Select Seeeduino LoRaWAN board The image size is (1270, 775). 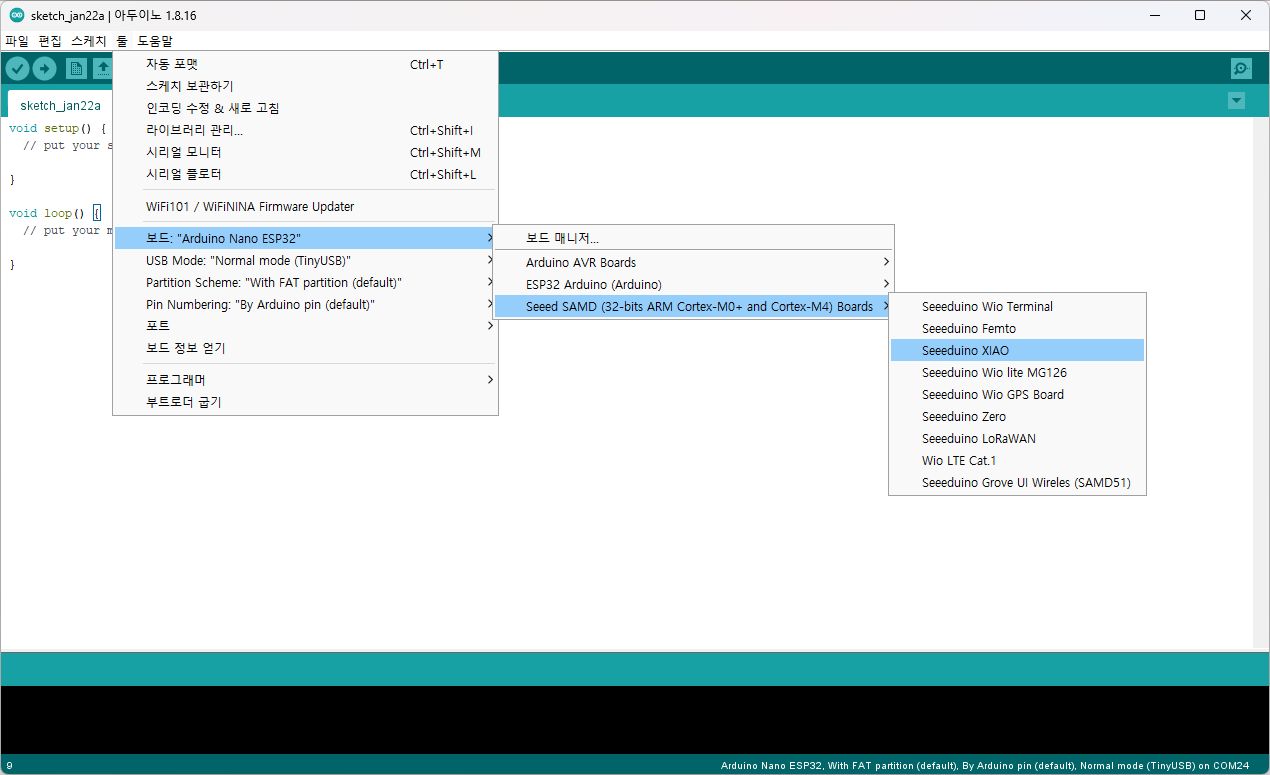coord(1017,438)
